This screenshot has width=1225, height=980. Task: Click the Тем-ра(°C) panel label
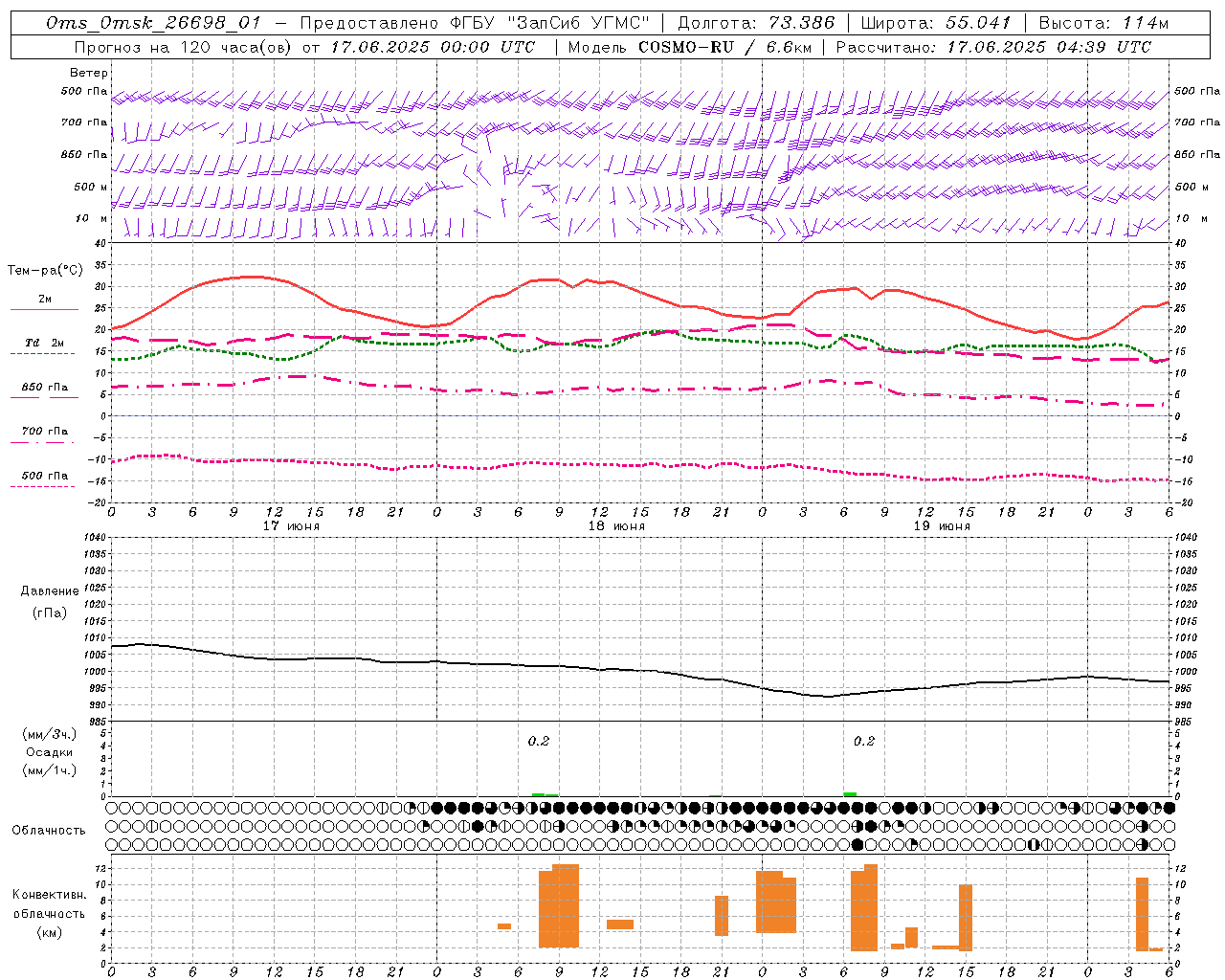pyautogui.click(x=45, y=271)
